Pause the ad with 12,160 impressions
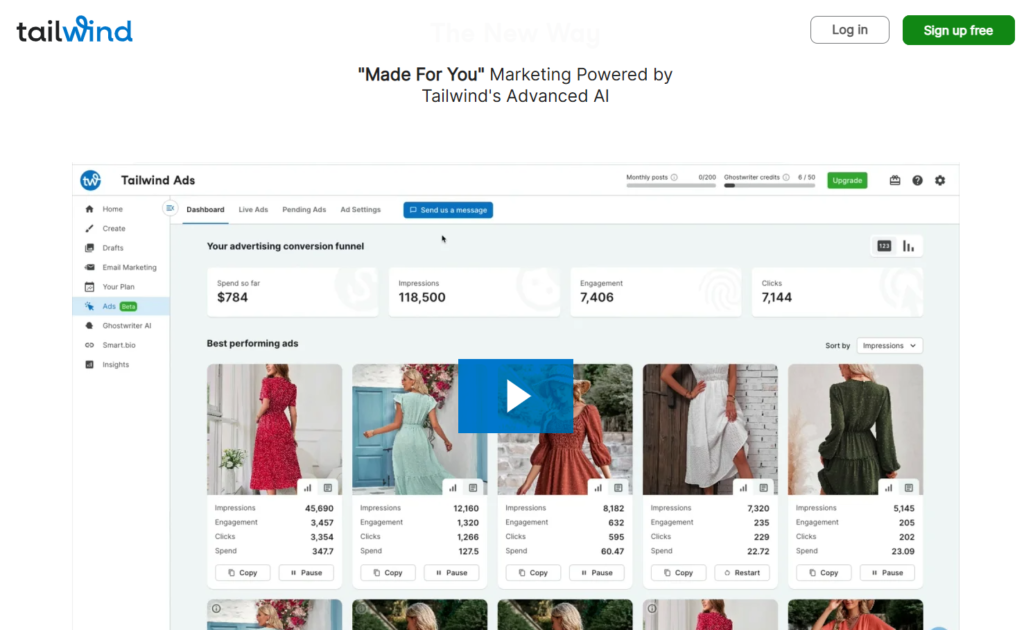The image size is (1024, 630). [x=451, y=573]
